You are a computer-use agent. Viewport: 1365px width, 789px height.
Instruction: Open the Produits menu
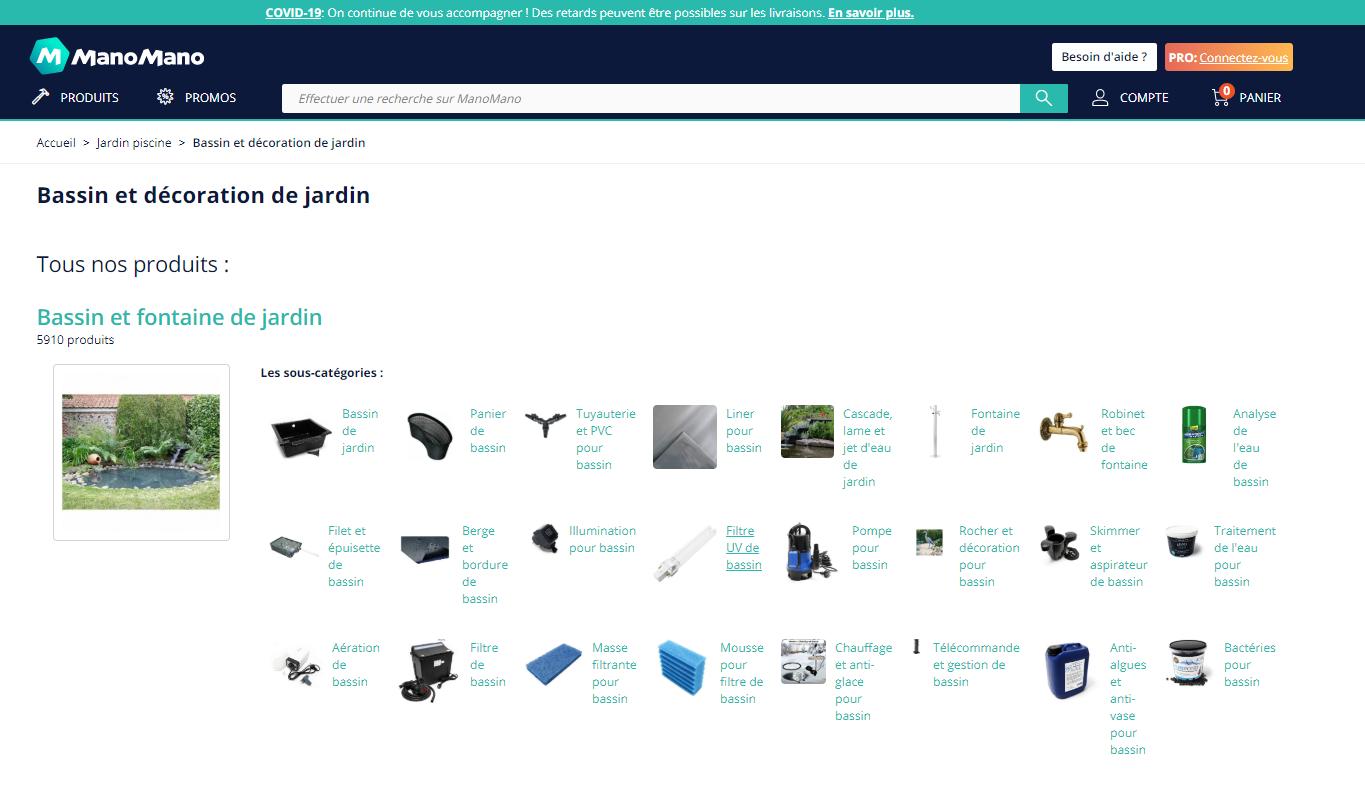tap(76, 97)
